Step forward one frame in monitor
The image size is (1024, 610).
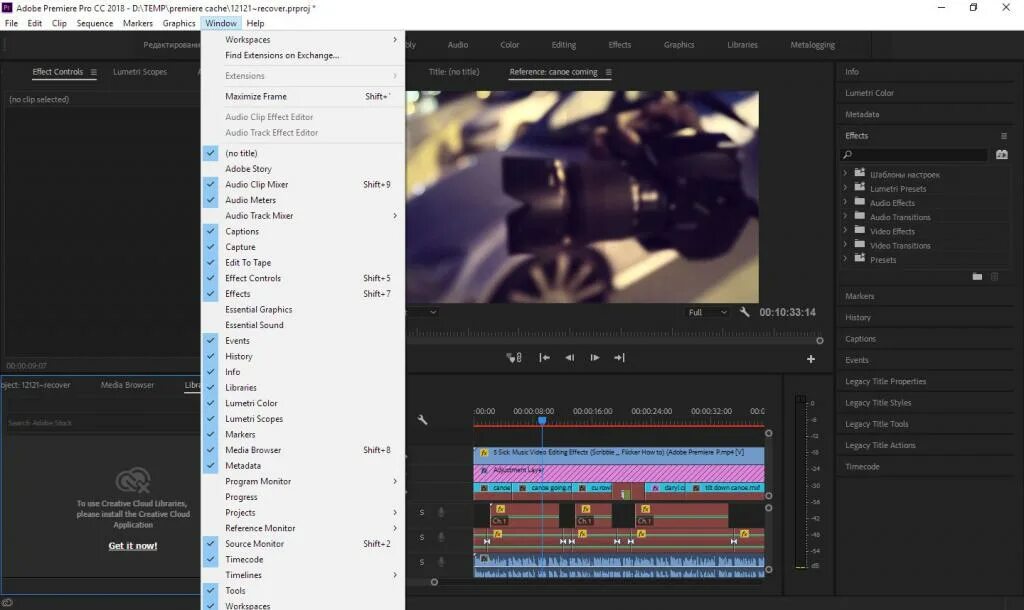coord(595,358)
